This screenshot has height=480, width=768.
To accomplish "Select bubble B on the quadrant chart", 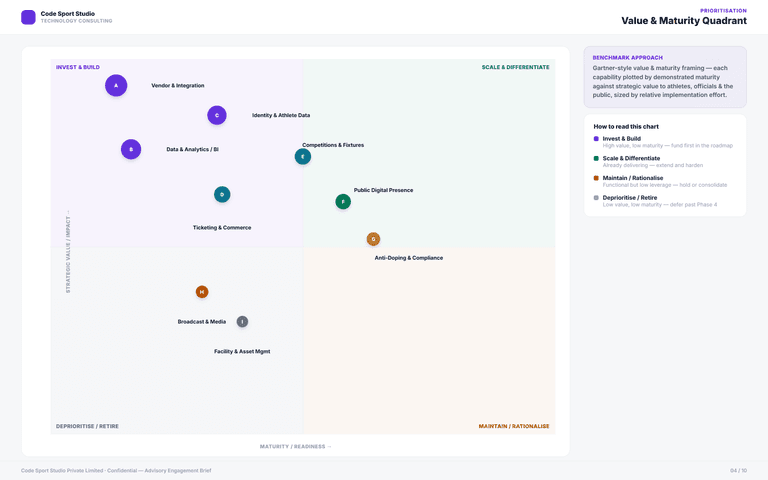I will point(131,149).
